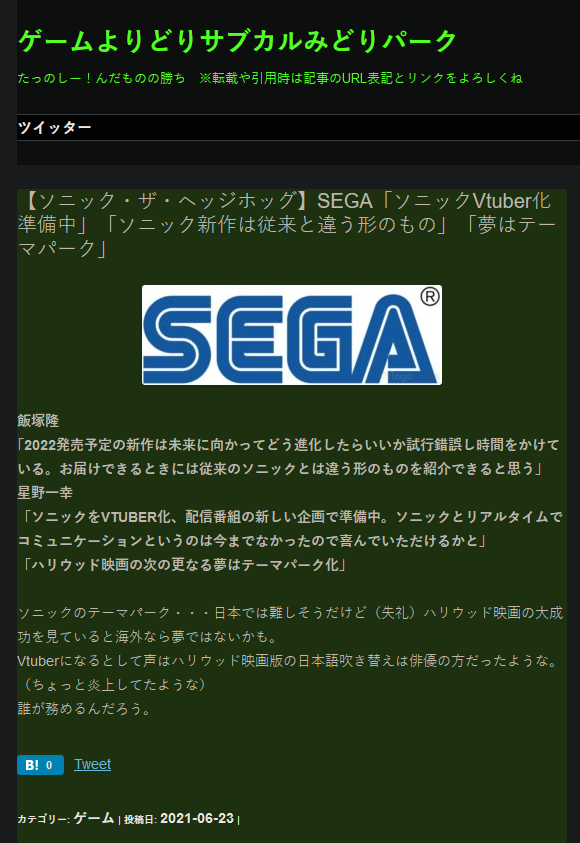Viewport: 580px width, 843px height.
Task: Click the Tweet share link
Action: point(92,764)
